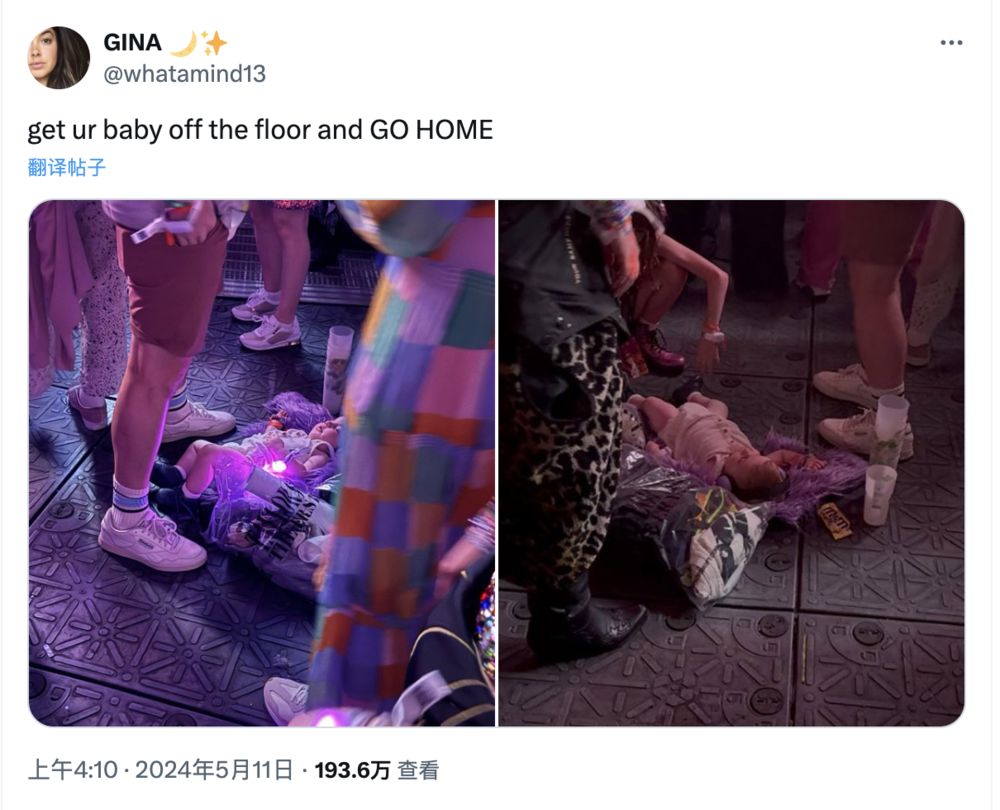Click the crescent moon emoji beside GINA
1000x810 pixels.
point(183,43)
